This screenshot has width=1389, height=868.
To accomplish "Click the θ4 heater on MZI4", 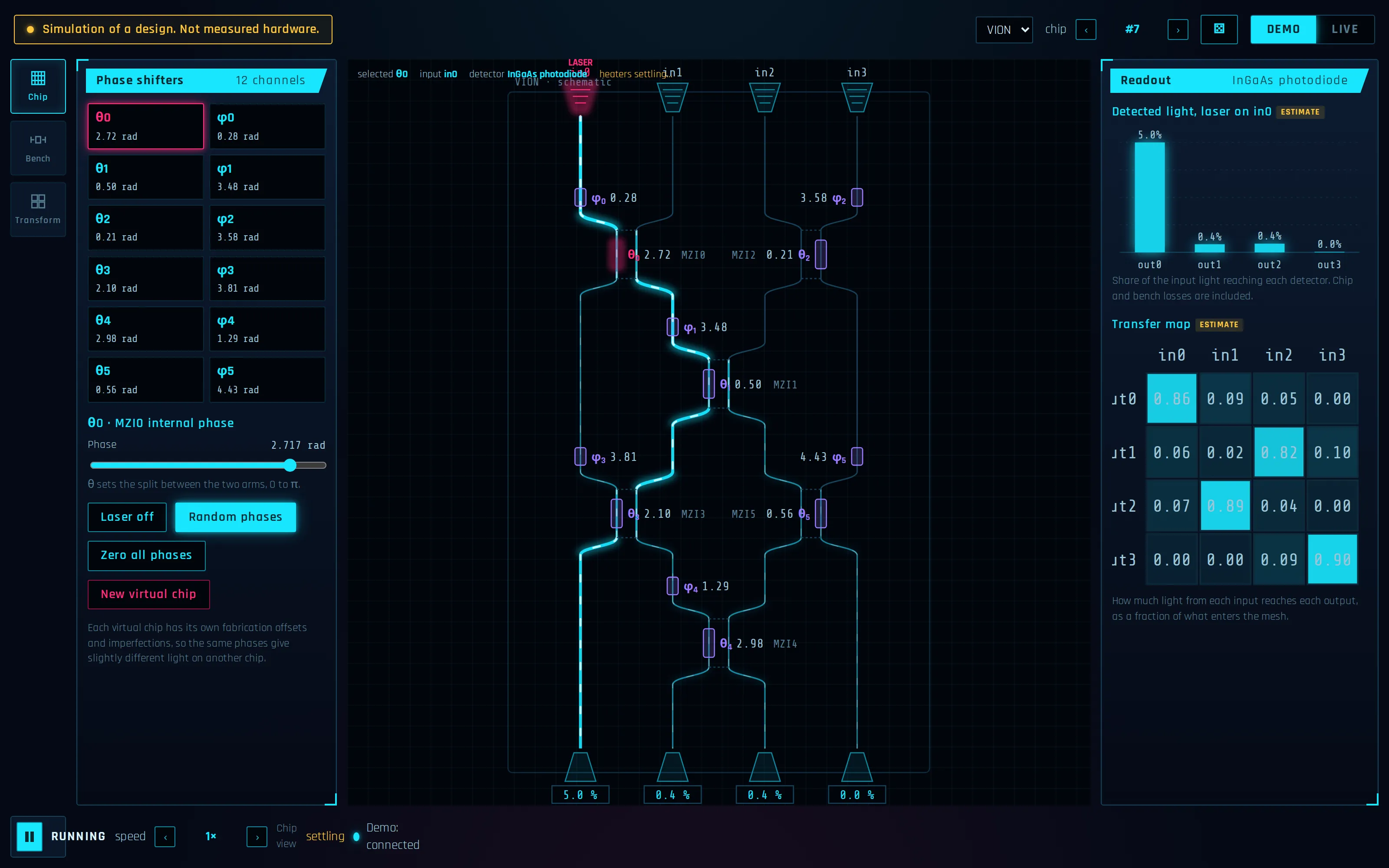I will pyautogui.click(x=709, y=643).
